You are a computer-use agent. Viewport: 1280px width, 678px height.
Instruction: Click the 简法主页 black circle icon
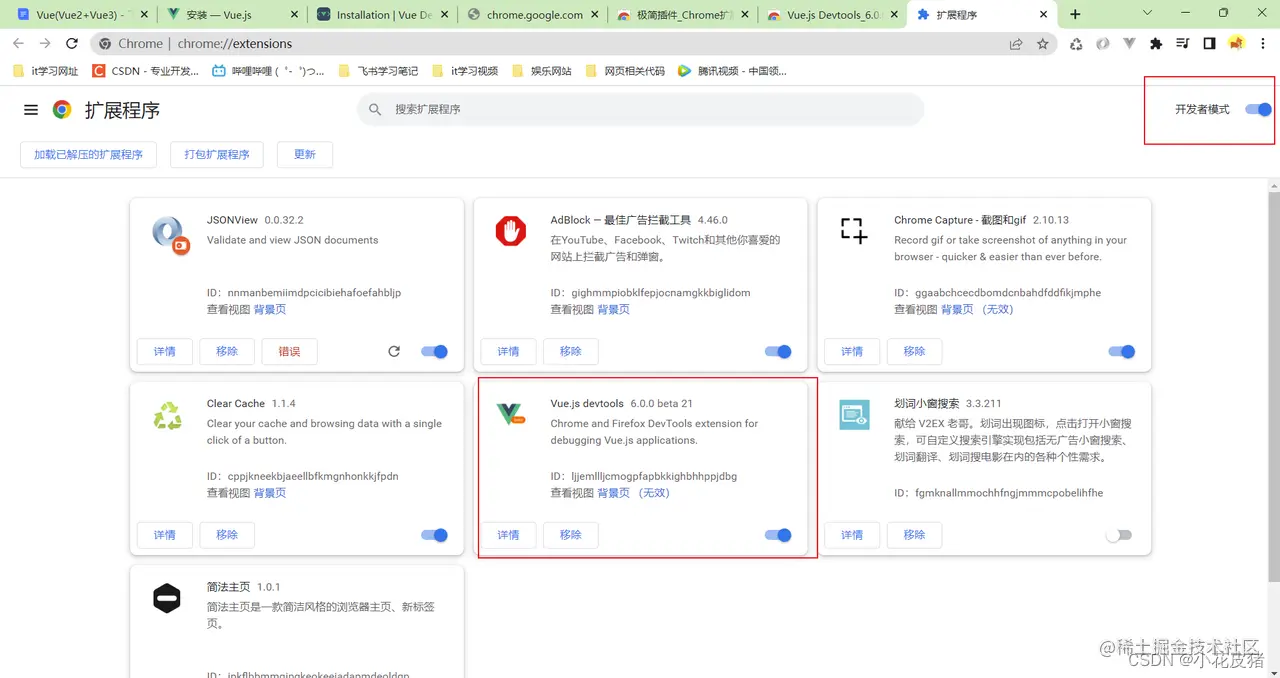[x=166, y=598]
